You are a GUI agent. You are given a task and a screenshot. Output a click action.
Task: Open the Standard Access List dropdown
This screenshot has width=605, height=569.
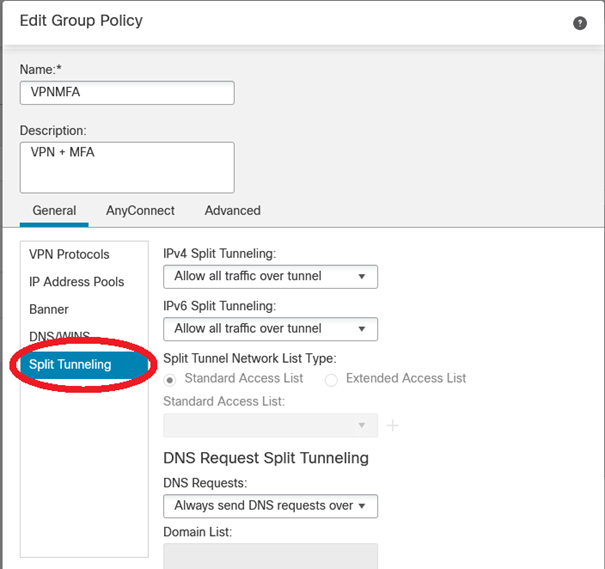[270, 425]
